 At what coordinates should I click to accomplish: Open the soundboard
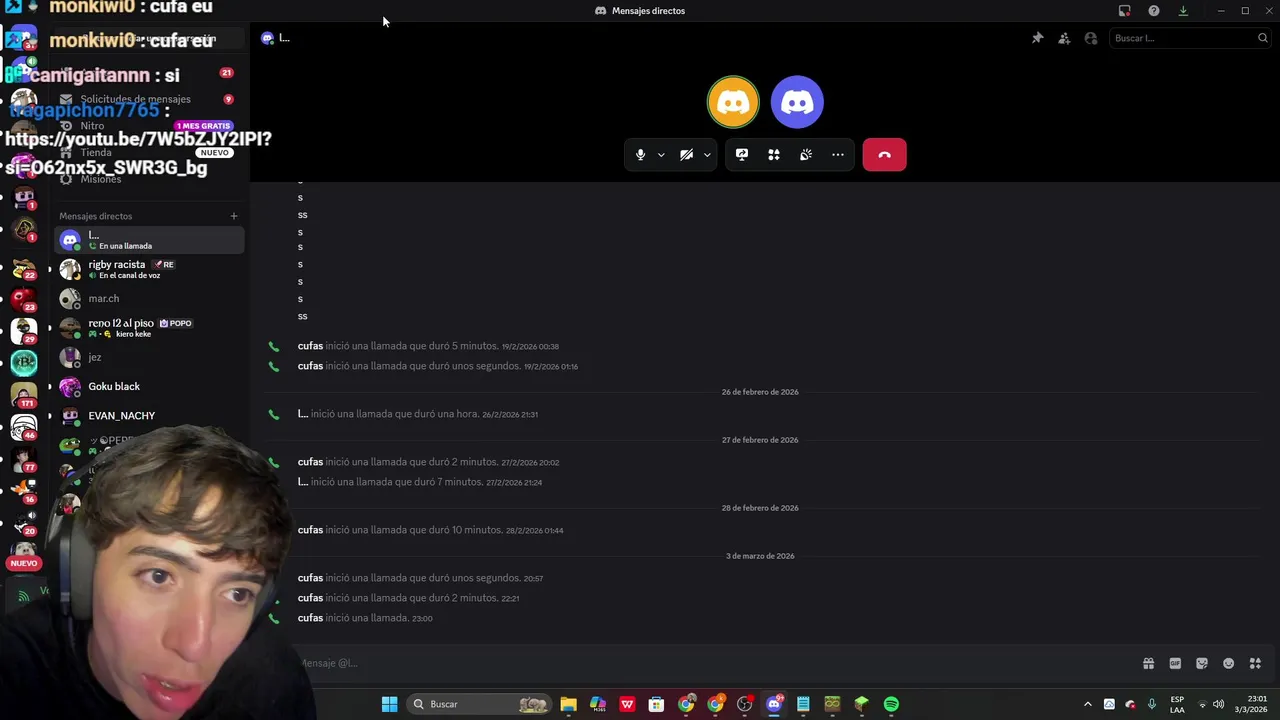point(806,155)
